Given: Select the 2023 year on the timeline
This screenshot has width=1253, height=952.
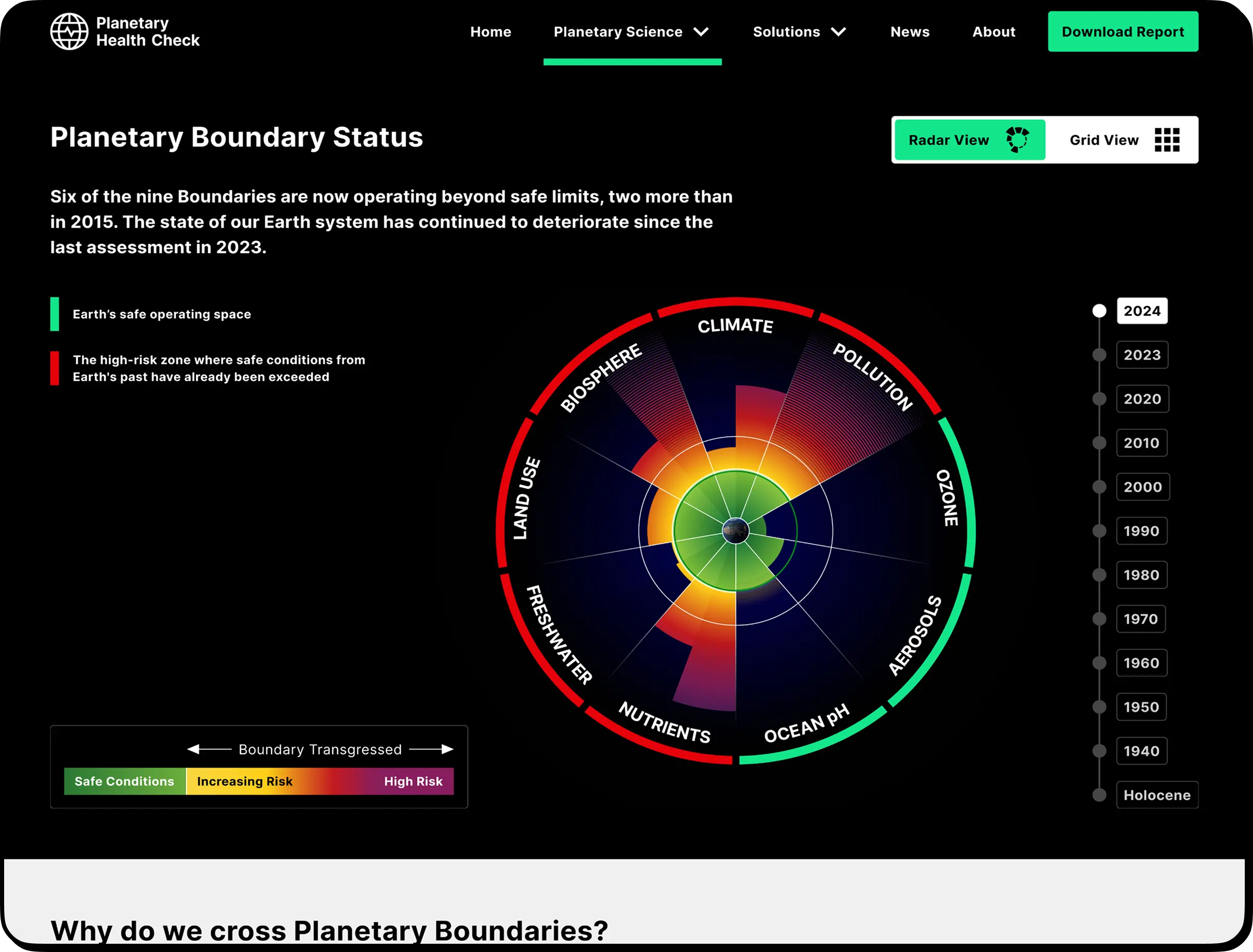Looking at the screenshot, I should (x=1143, y=355).
